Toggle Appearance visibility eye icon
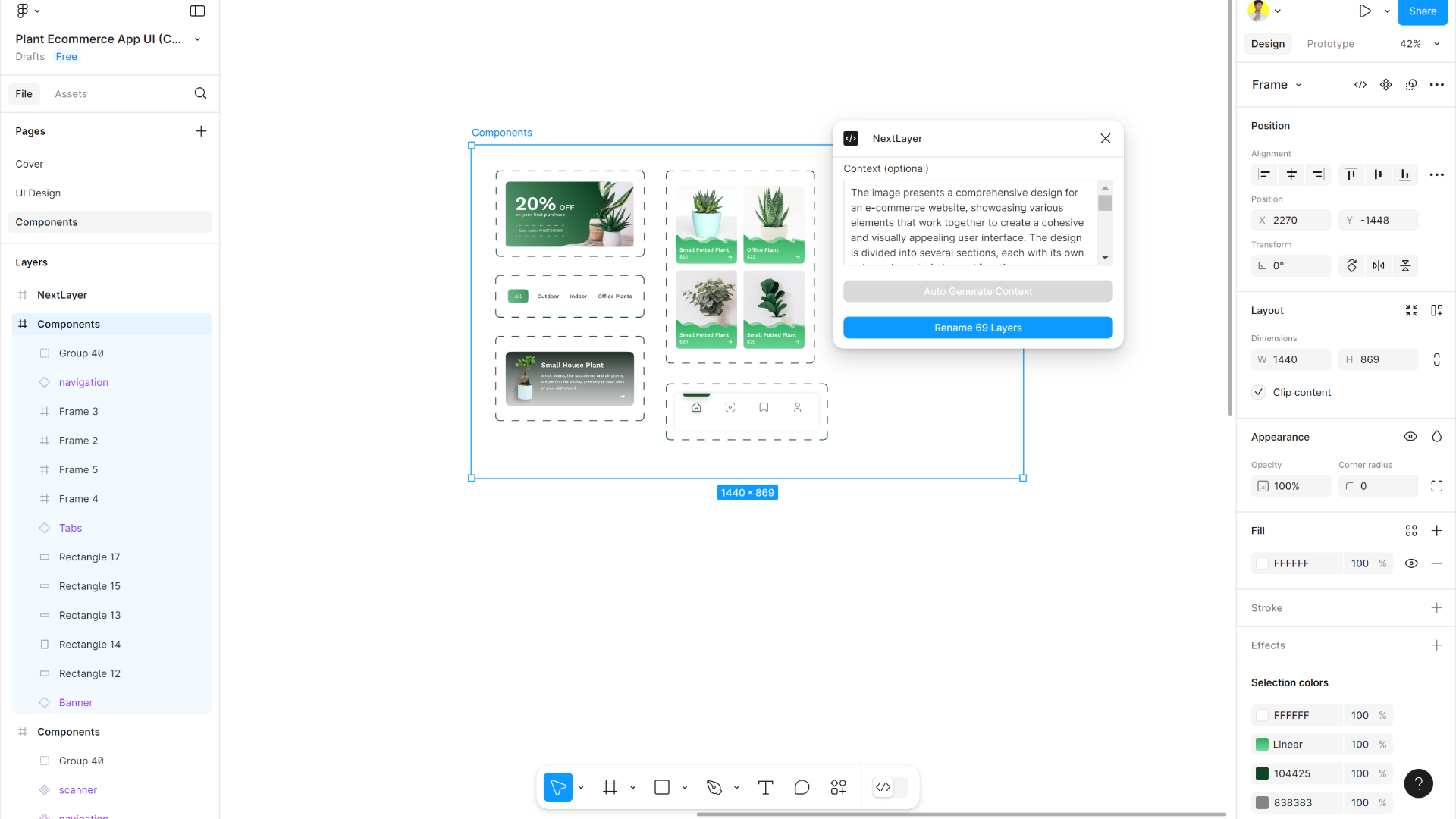The image size is (1456, 819). 1410,437
